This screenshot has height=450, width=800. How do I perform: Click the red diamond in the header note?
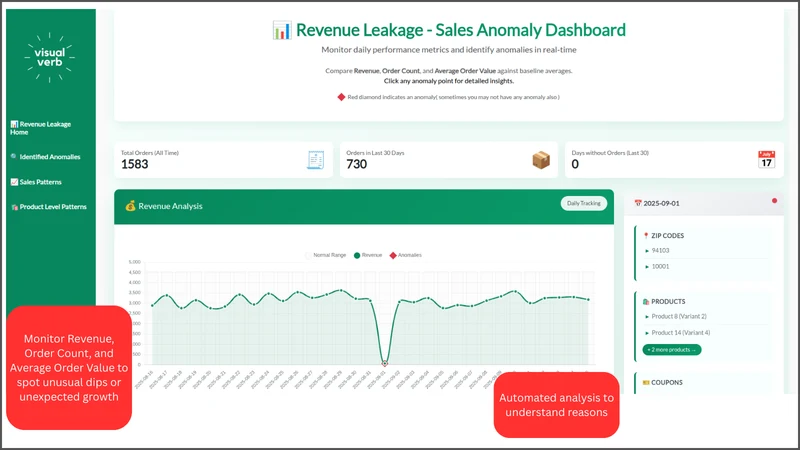pyautogui.click(x=341, y=97)
